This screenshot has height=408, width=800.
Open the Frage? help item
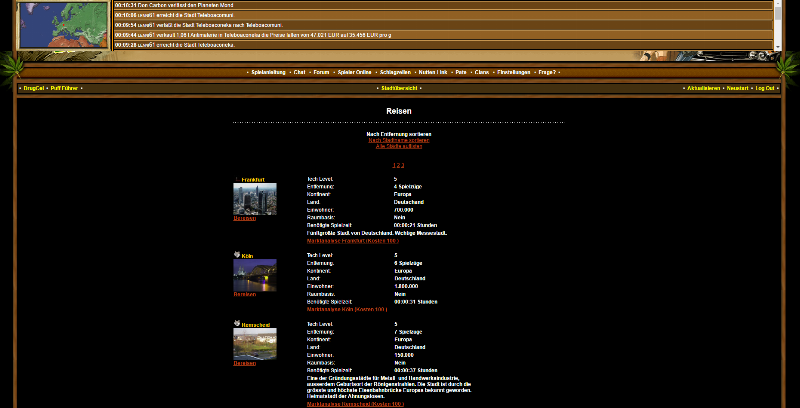pyautogui.click(x=547, y=72)
